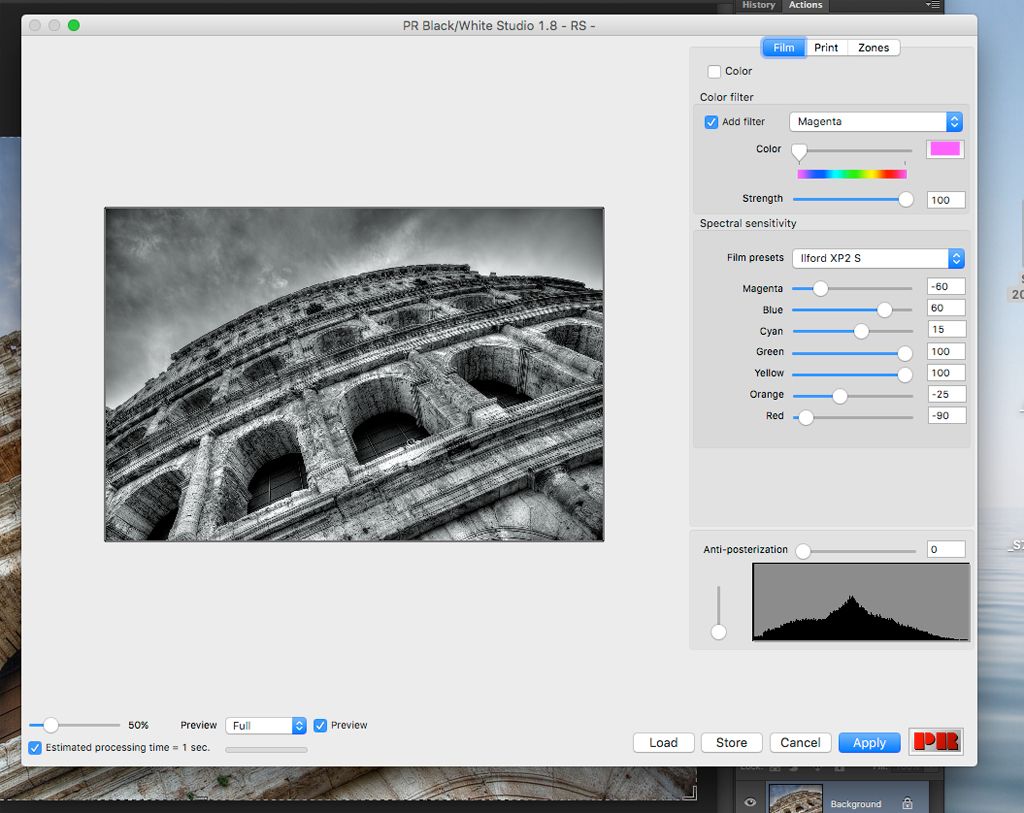Uncheck the Add filter checkbox
The image size is (1024, 813).
[711, 122]
